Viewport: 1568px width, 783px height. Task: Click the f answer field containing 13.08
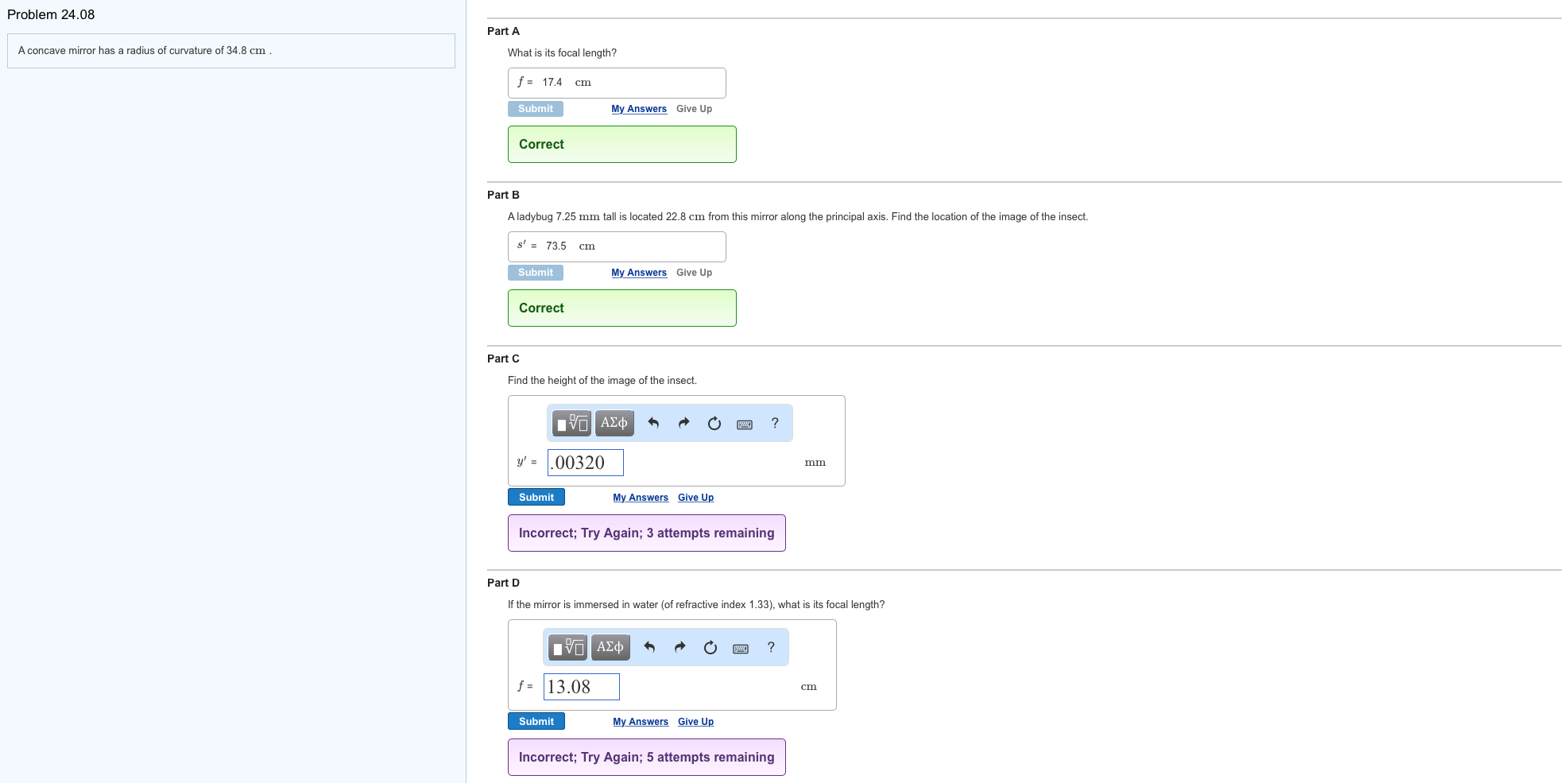click(582, 687)
